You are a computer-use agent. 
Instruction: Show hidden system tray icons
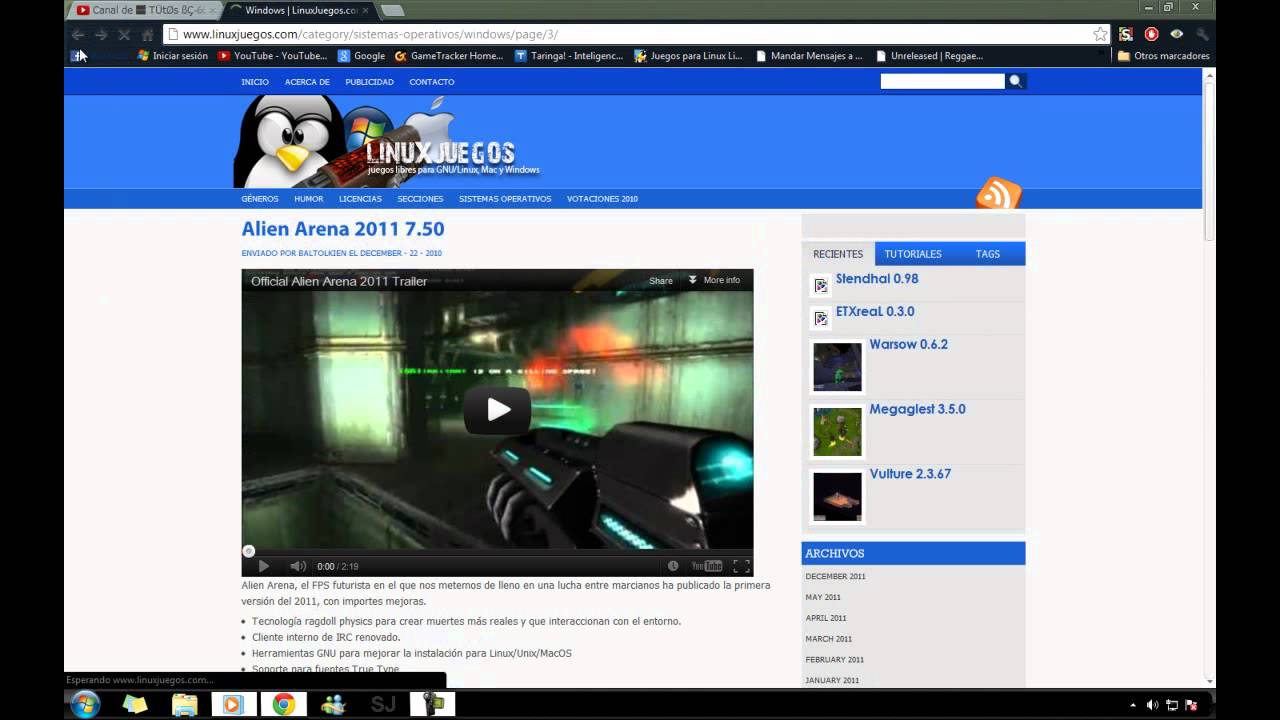tap(1132, 705)
